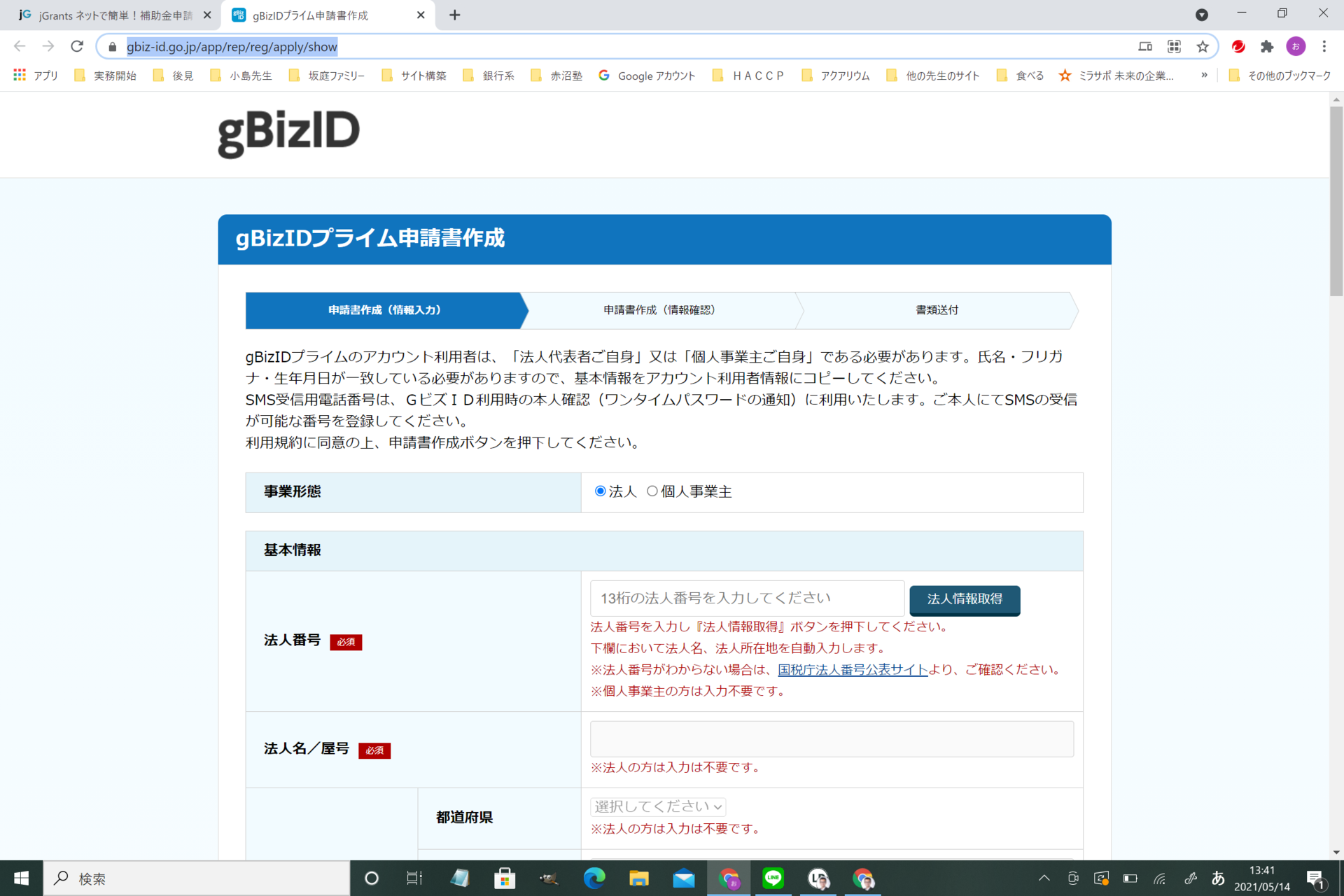This screenshot has height=896, width=1344.
Task: Open the Chrome profile avatar
Action: click(1296, 47)
